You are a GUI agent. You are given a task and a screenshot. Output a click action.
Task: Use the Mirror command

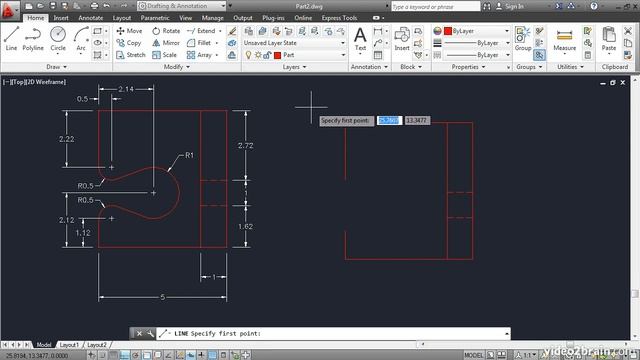[x=166, y=43]
